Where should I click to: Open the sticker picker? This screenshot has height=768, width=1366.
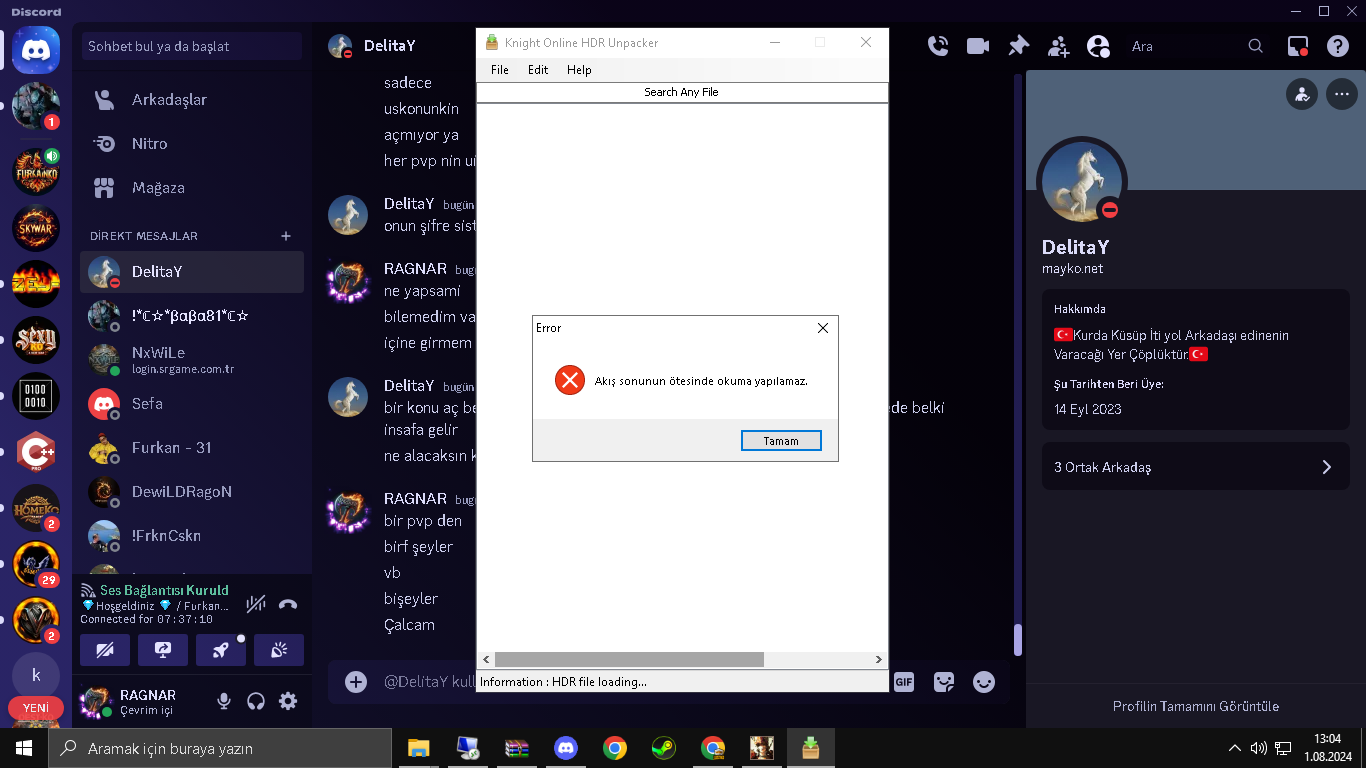click(944, 682)
